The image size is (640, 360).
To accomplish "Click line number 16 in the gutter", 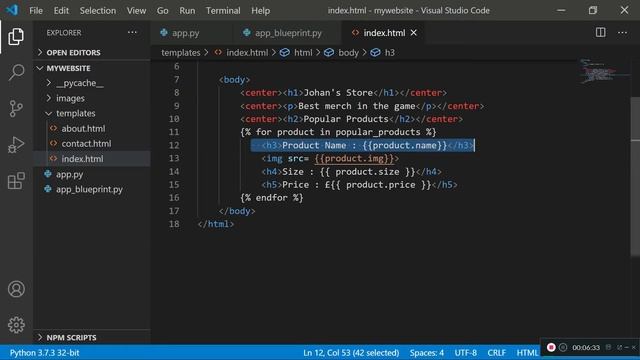I will 174,198.
